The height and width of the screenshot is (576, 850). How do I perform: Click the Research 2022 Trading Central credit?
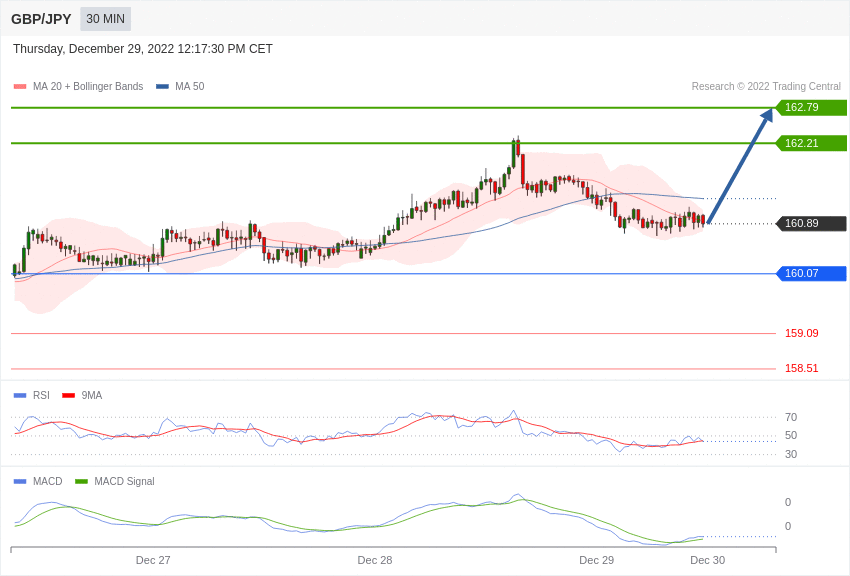(766, 86)
